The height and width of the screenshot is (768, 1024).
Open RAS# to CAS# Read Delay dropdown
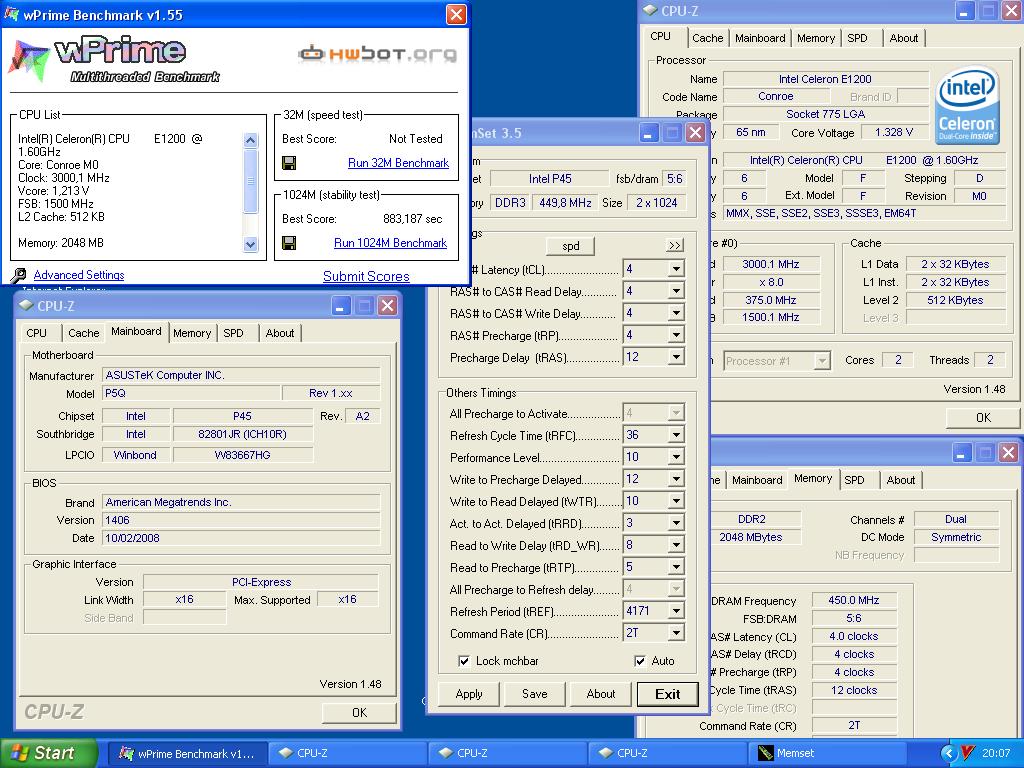[676, 291]
